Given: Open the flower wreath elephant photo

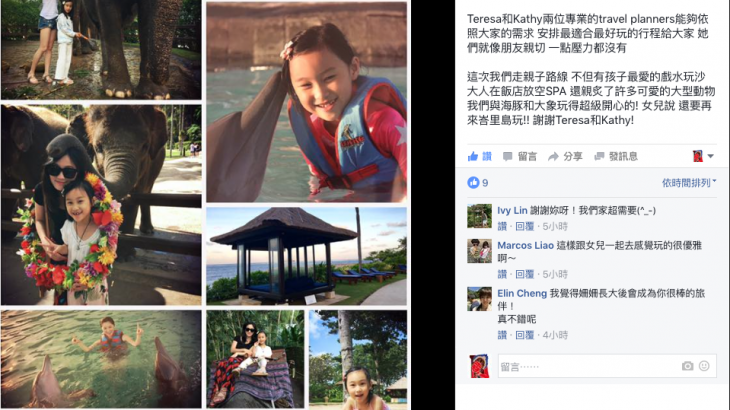Looking at the screenshot, I should click(x=101, y=205).
